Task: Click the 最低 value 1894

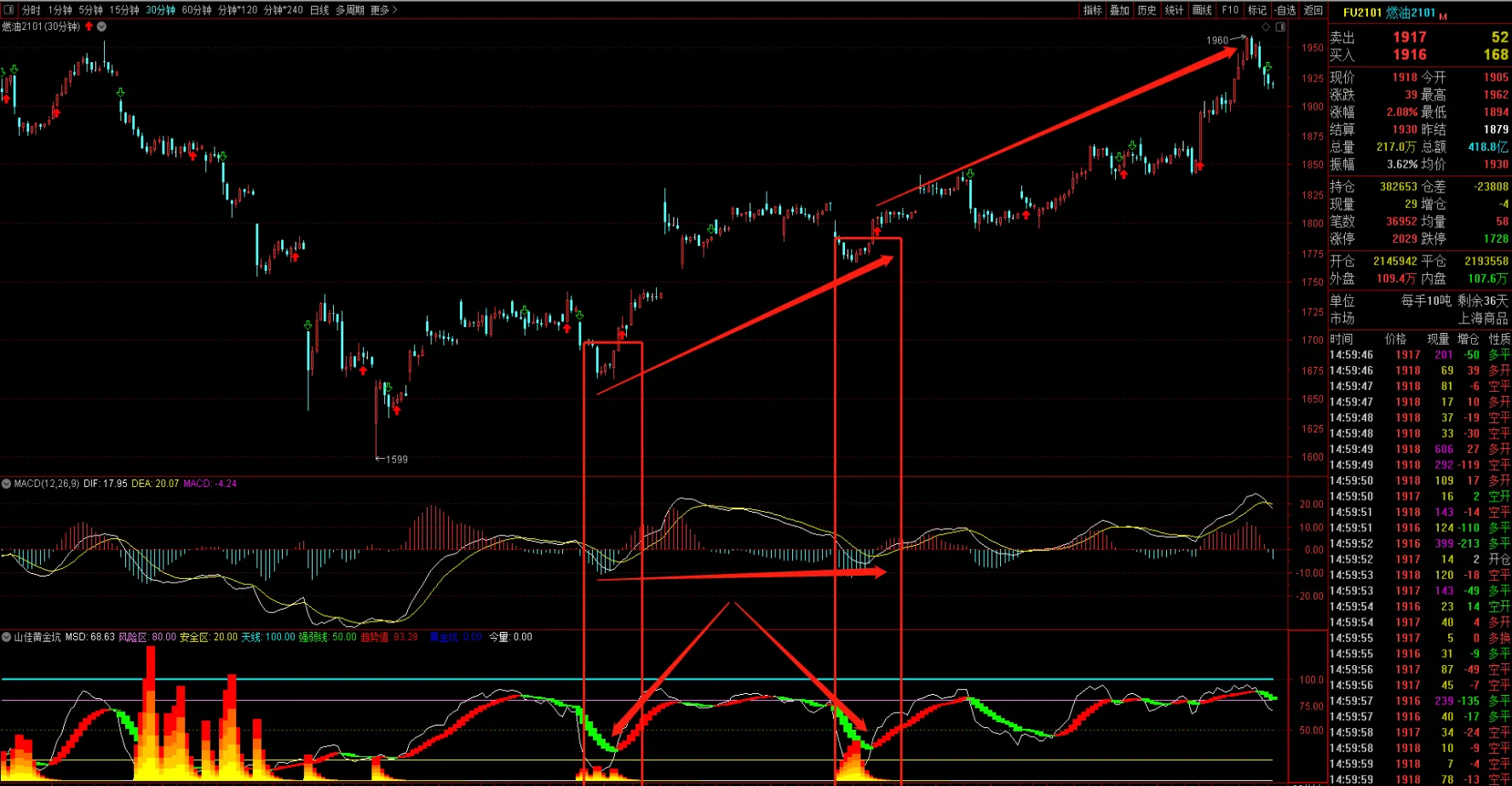Action: [x=1496, y=112]
